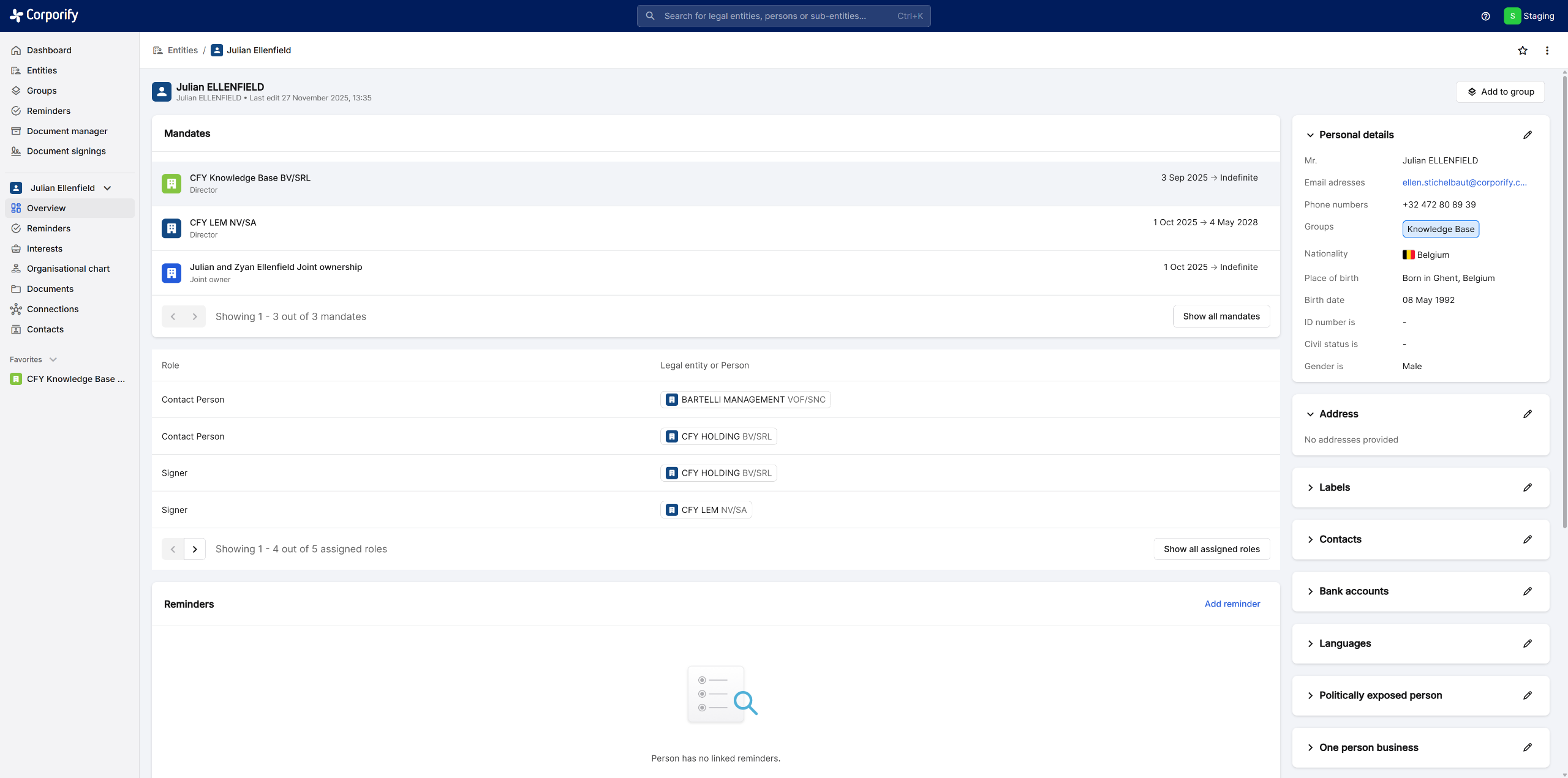
Task: Collapse the Personal details section
Action: point(1310,135)
